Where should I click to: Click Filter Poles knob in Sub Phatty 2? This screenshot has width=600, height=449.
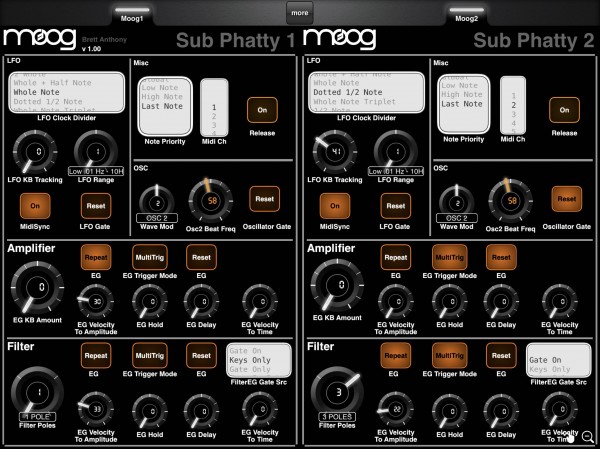coord(338,393)
